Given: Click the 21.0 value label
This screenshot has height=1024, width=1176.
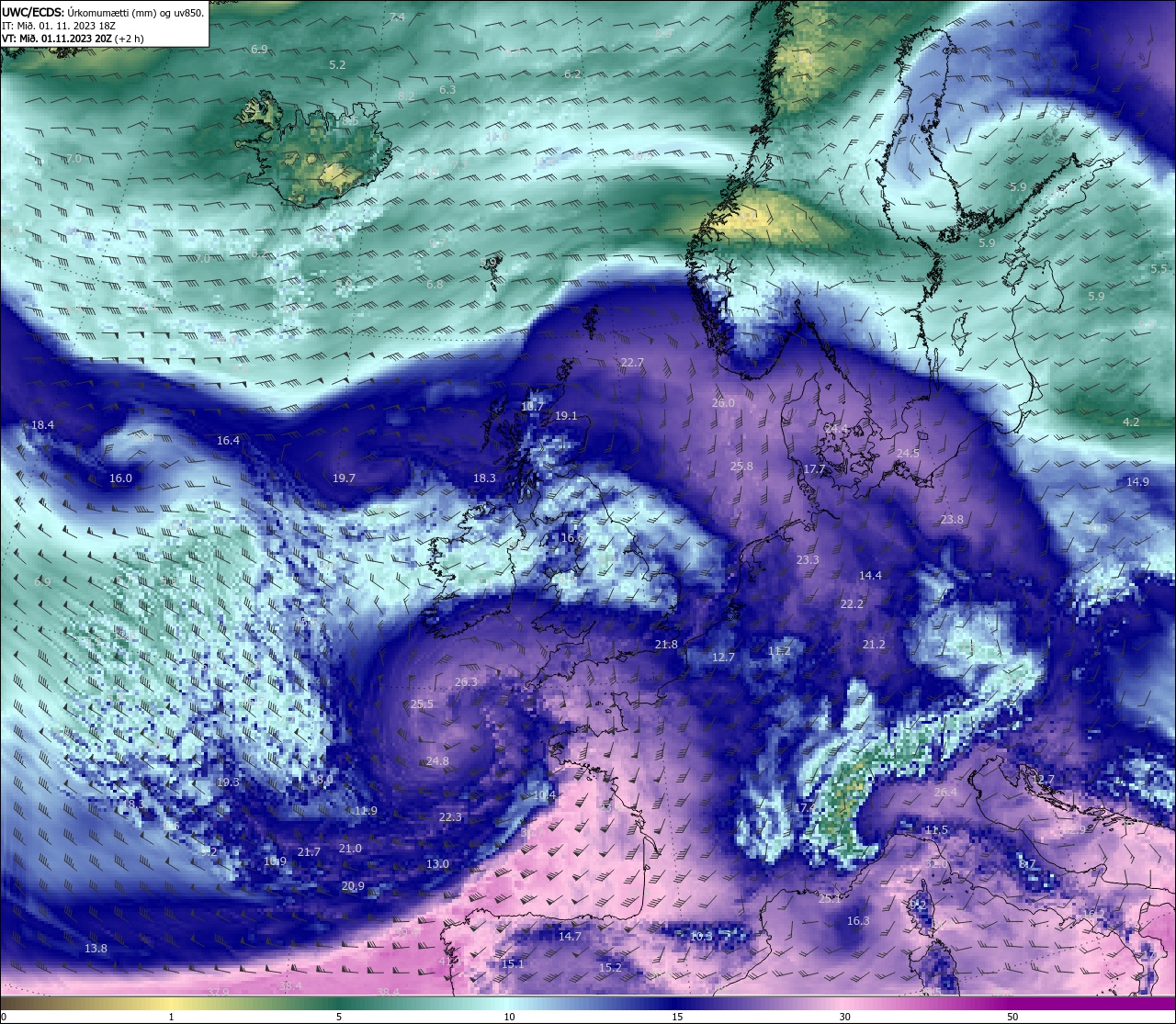Looking at the screenshot, I should [x=350, y=849].
